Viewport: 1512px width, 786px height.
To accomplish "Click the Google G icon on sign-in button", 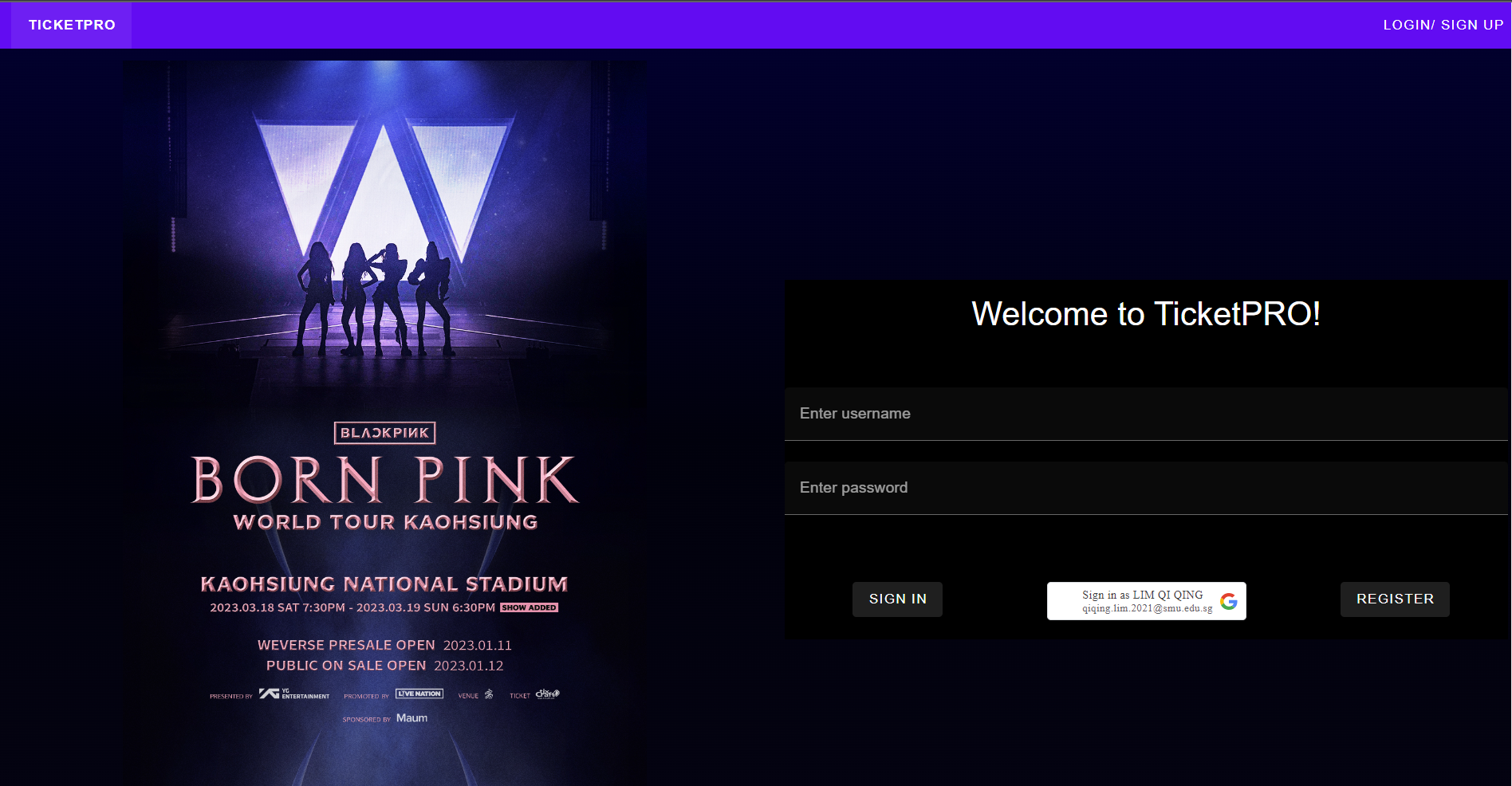I will click(x=1229, y=600).
